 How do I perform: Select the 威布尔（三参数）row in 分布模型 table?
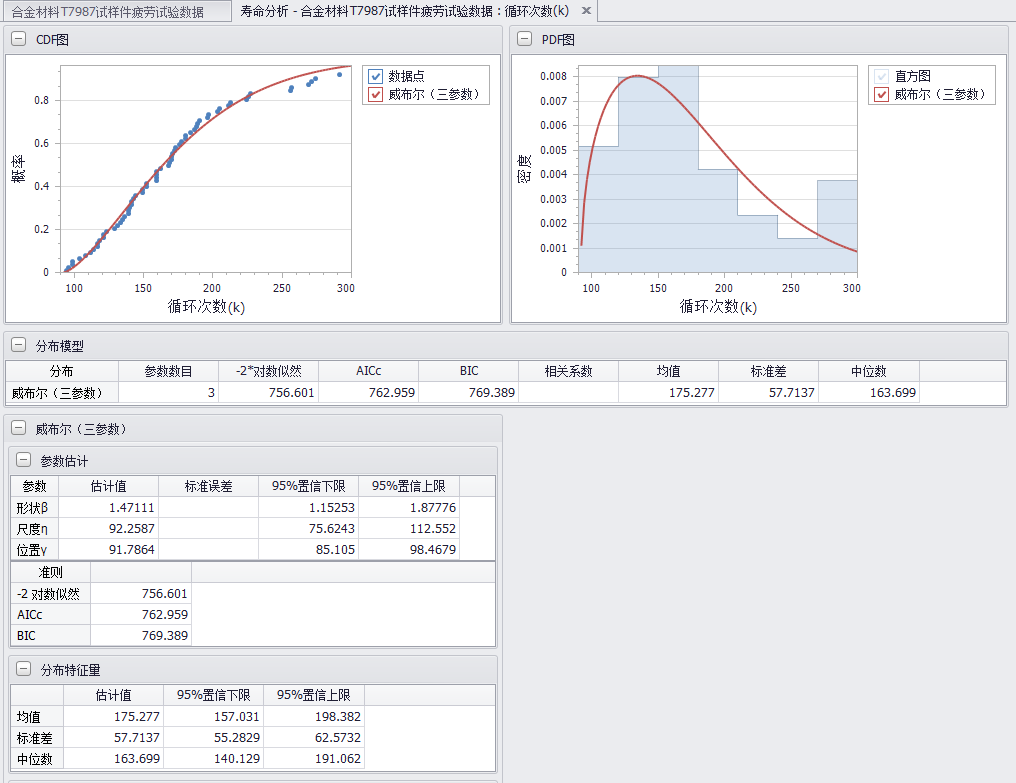click(x=61, y=393)
